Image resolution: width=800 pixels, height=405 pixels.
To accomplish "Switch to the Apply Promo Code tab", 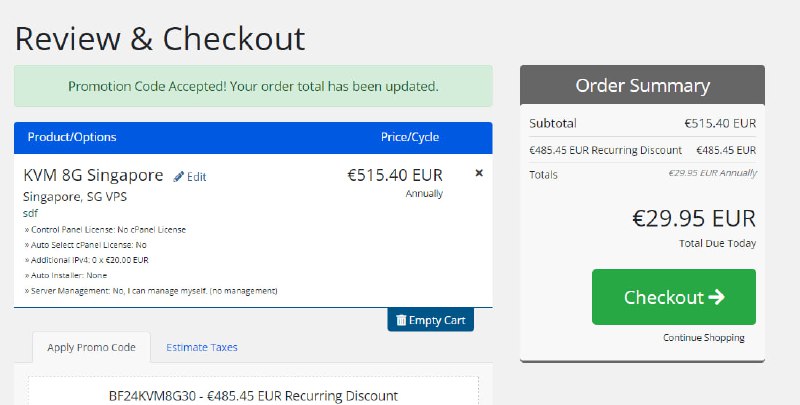I will coord(91,347).
